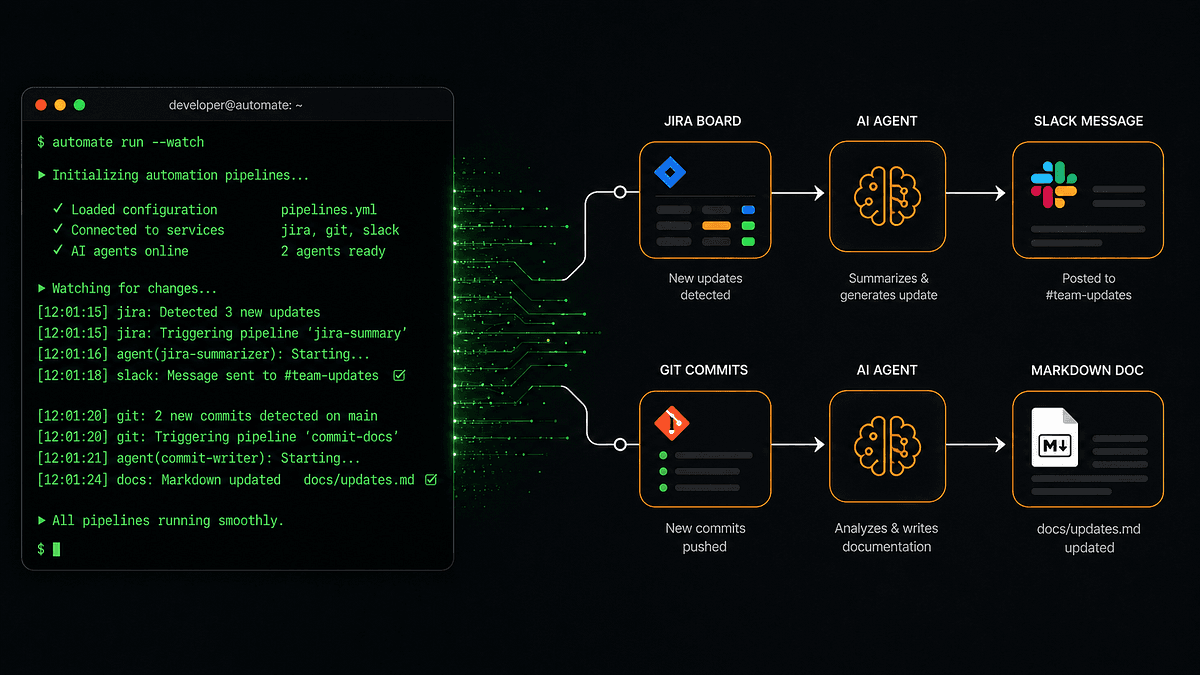1200x675 pixels.
Task: Click the '2 agents ready' value
Action: (333, 251)
